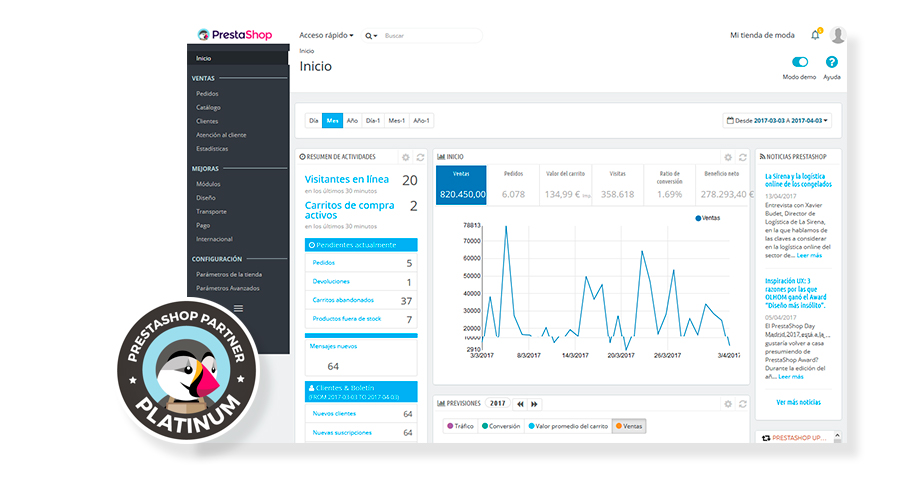Select the Mes-1 period button
The height and width of the screenshot is (477, 899).
tap(397, 120)
